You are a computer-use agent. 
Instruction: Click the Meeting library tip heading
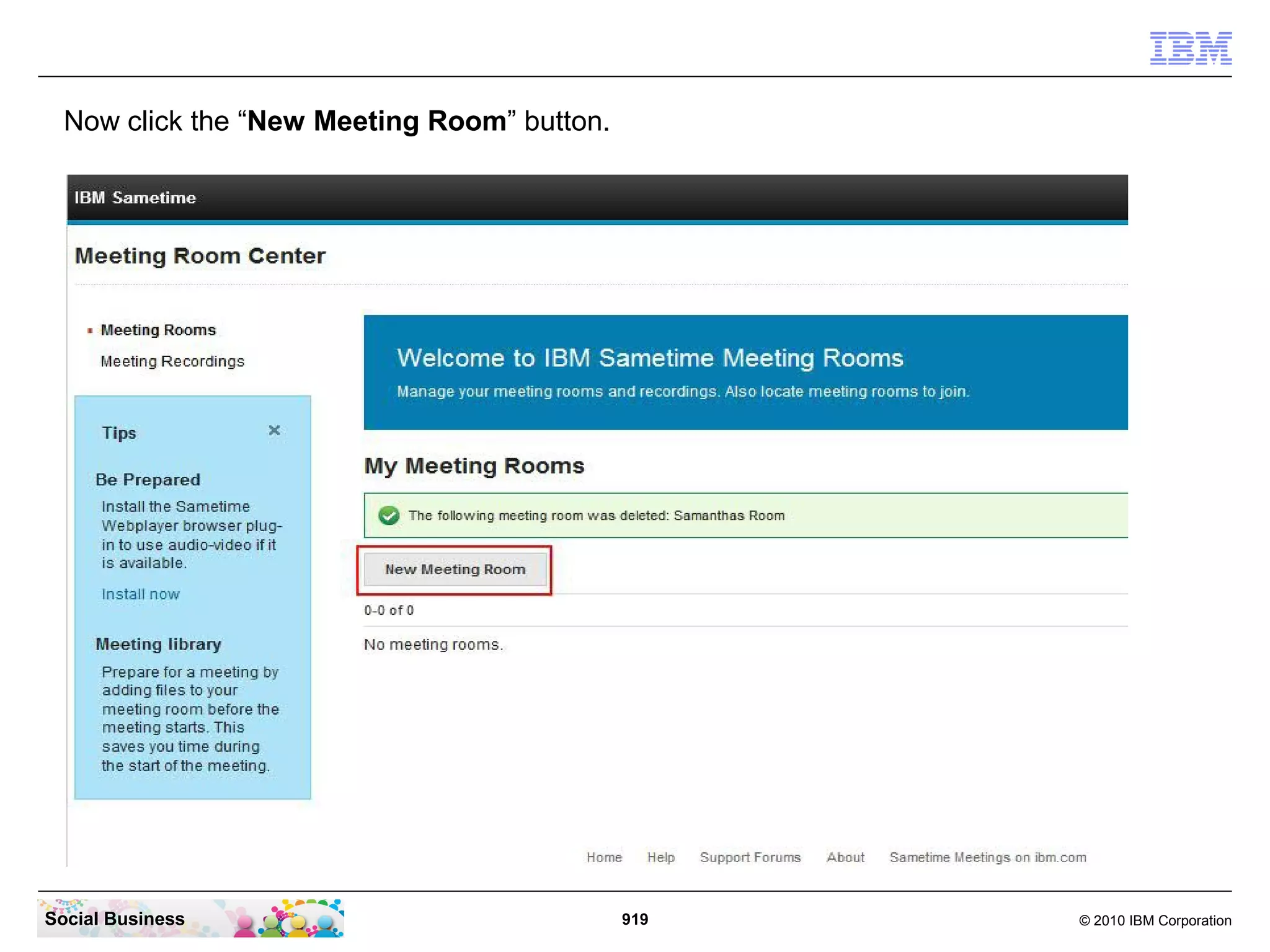click(x=158, y=644)
